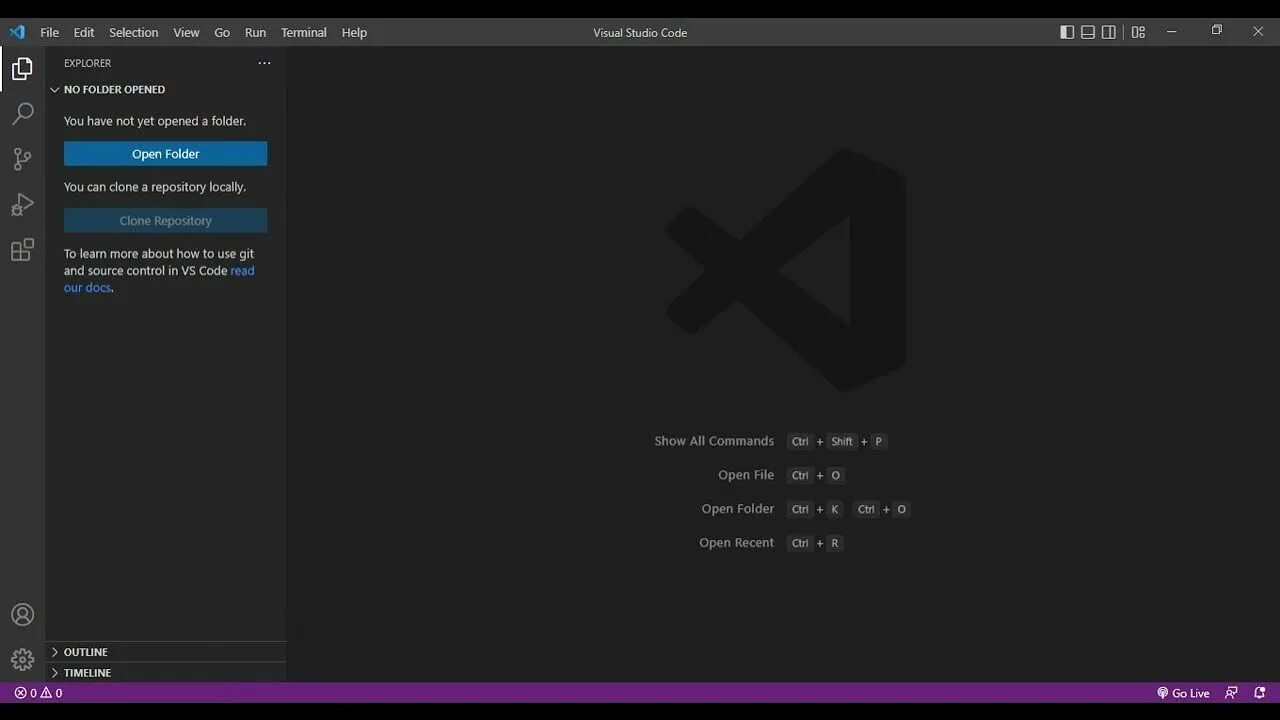Click the warnings count in status bar
This screenshot has width=1280, height=720.
coord(51,693)
